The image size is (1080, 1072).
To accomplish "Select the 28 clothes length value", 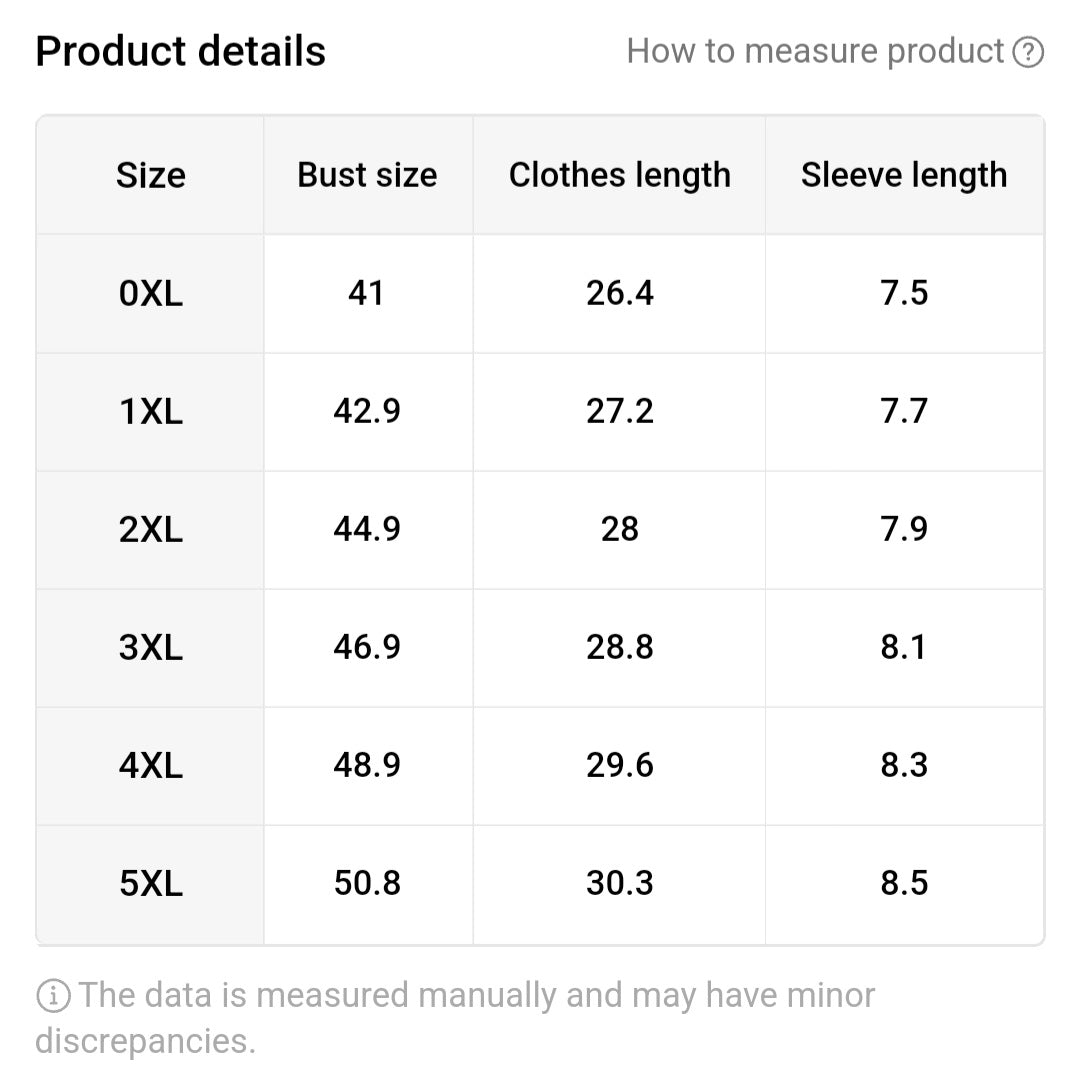I will pos(619,529).
